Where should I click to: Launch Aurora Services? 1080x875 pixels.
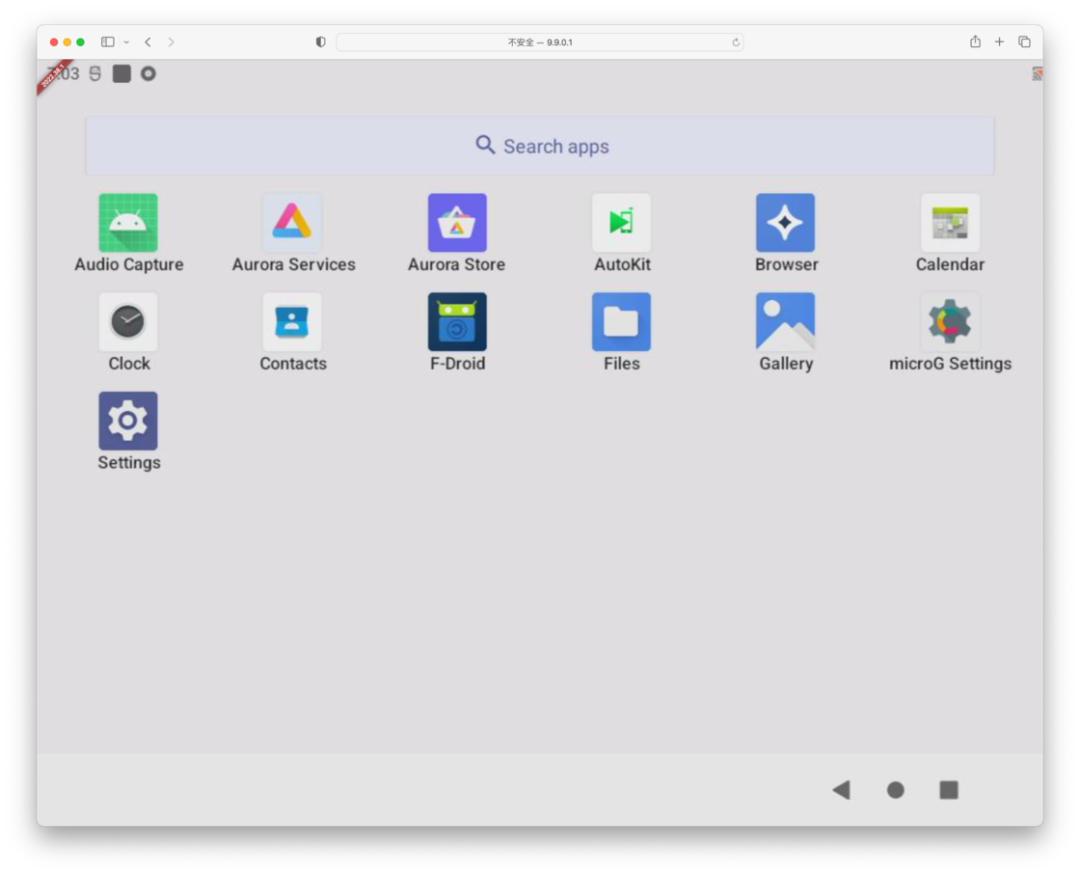pyautogui.click(x=292, y=223)
